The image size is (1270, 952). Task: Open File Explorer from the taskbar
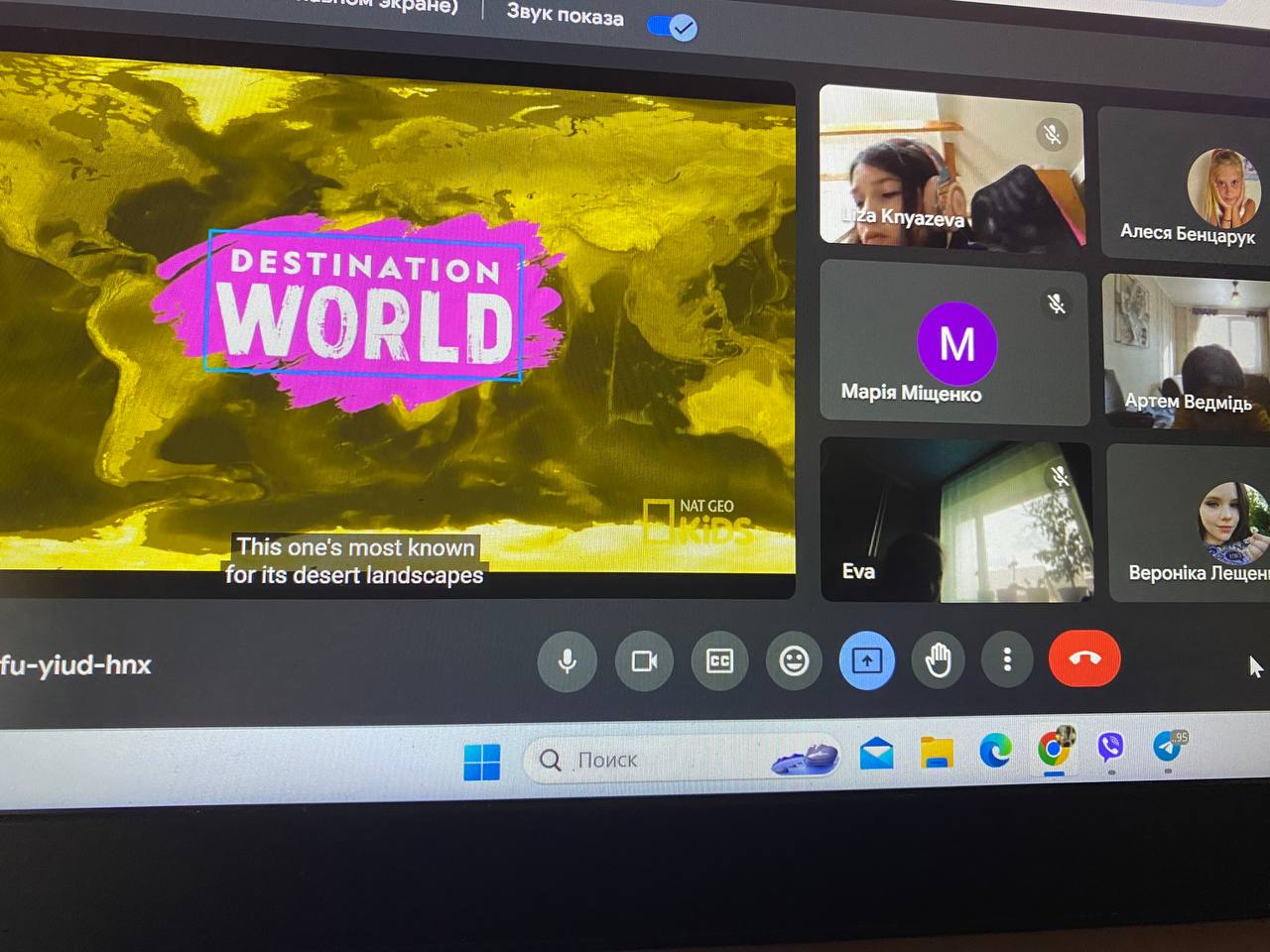[x=936, y=753]
